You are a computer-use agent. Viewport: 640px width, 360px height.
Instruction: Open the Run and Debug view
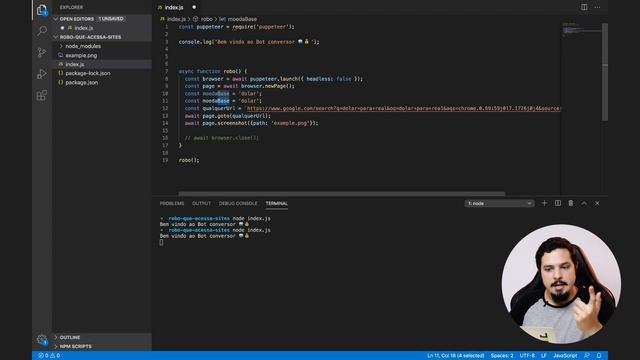point(42,74)
